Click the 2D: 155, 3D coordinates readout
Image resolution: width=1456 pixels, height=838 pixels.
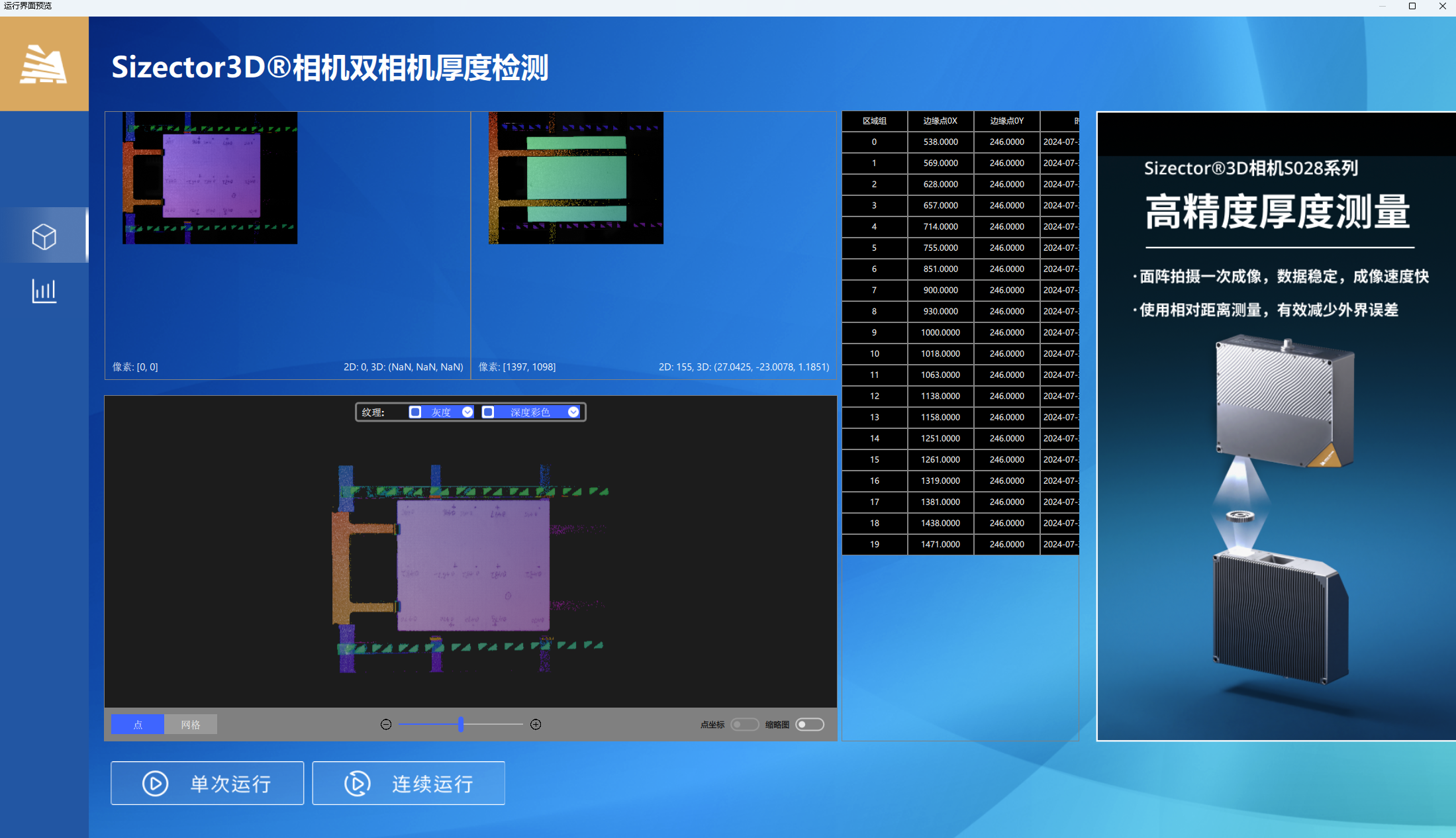pos(744,367)
